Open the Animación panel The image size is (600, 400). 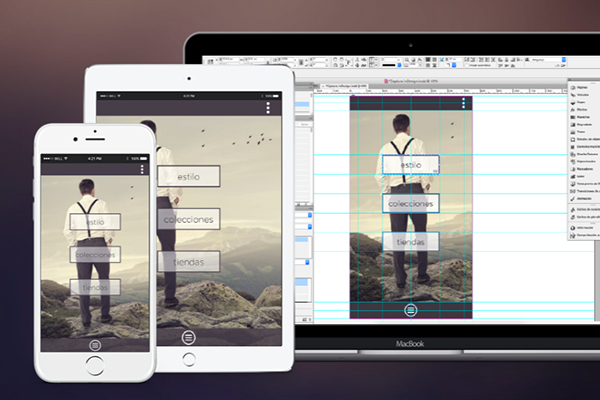click(581, 199)
